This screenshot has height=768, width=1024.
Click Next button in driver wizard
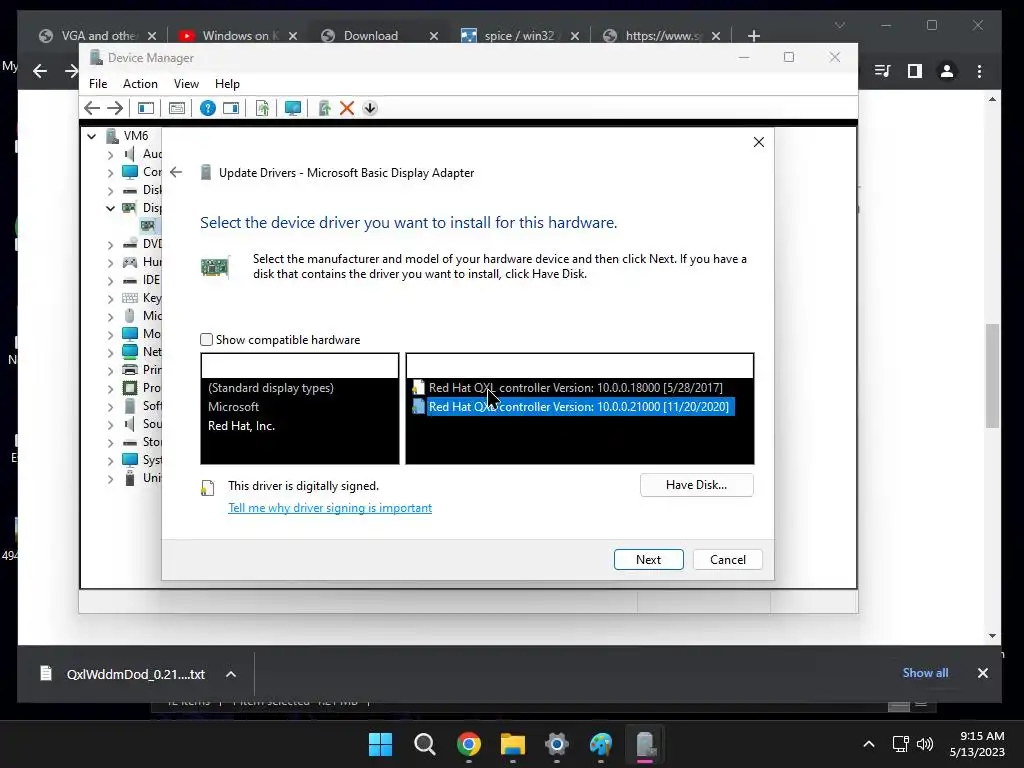point(648,560)
